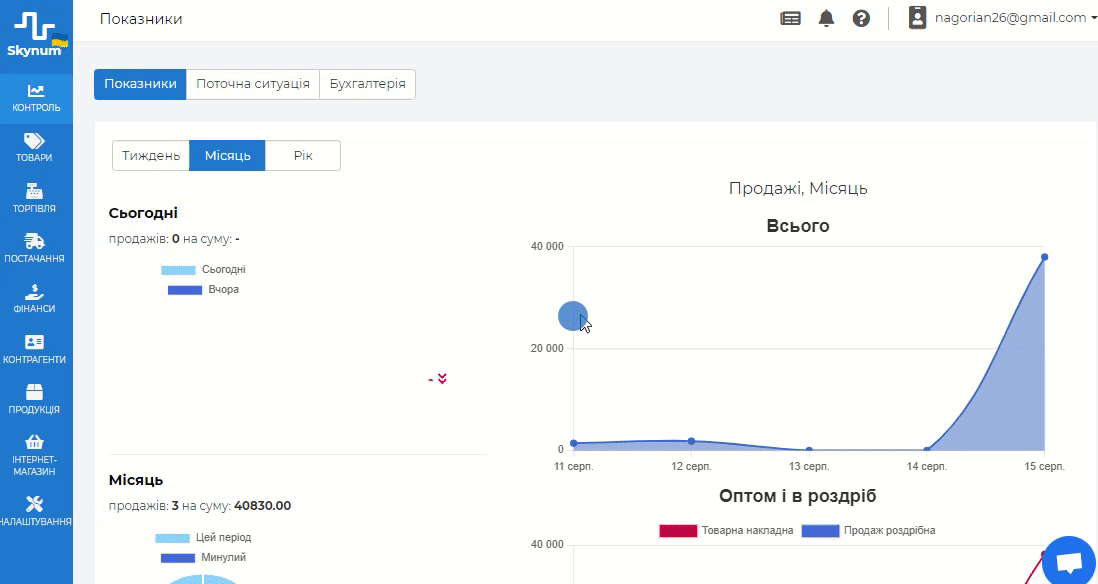Switch to the Показники tab
1098x584 pixels.
(x=140, y=84)
